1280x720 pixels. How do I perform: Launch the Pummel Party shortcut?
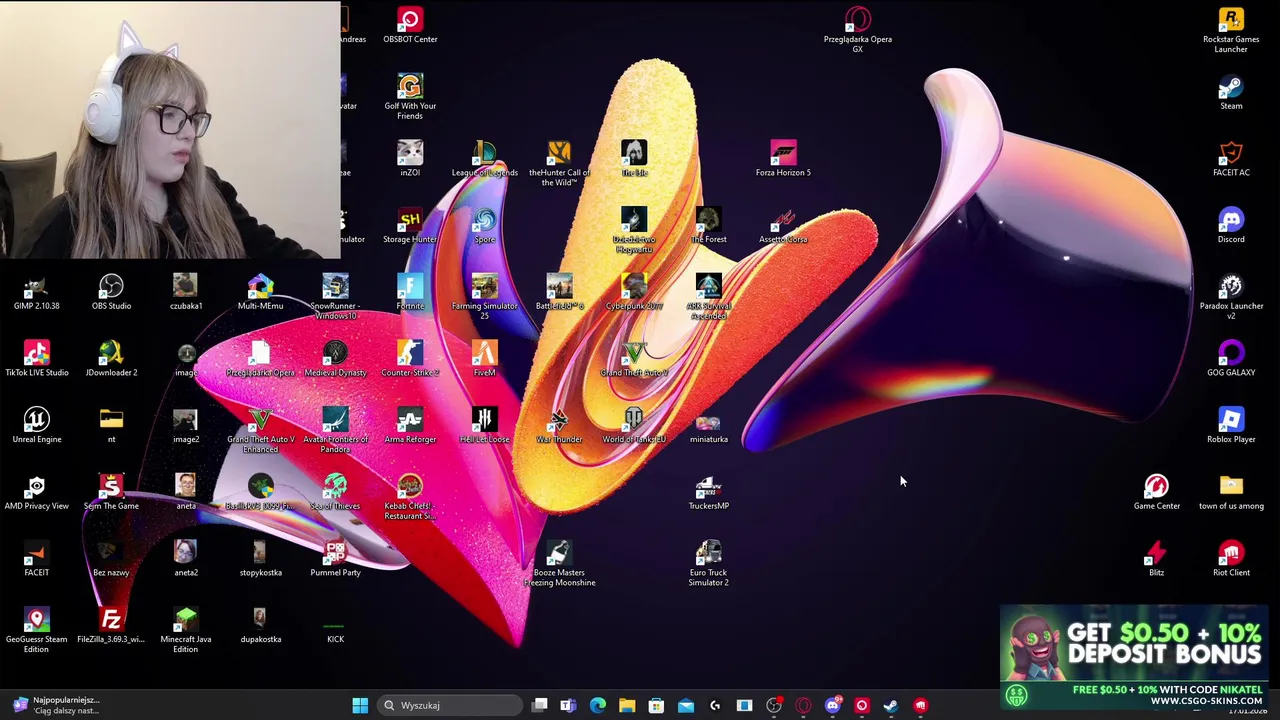[x=335, y=559]
